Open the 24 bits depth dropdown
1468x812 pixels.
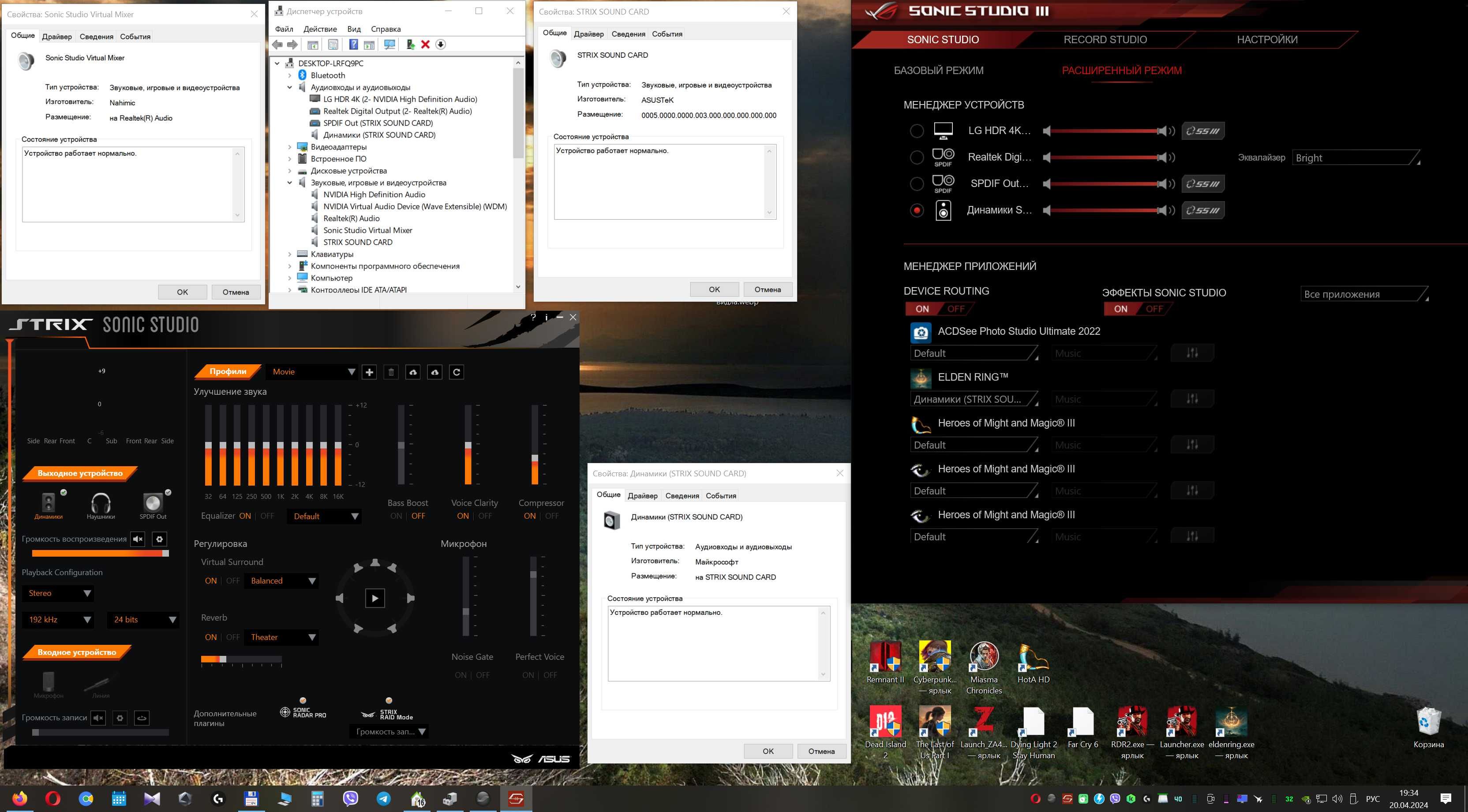(x=143, y=620)
